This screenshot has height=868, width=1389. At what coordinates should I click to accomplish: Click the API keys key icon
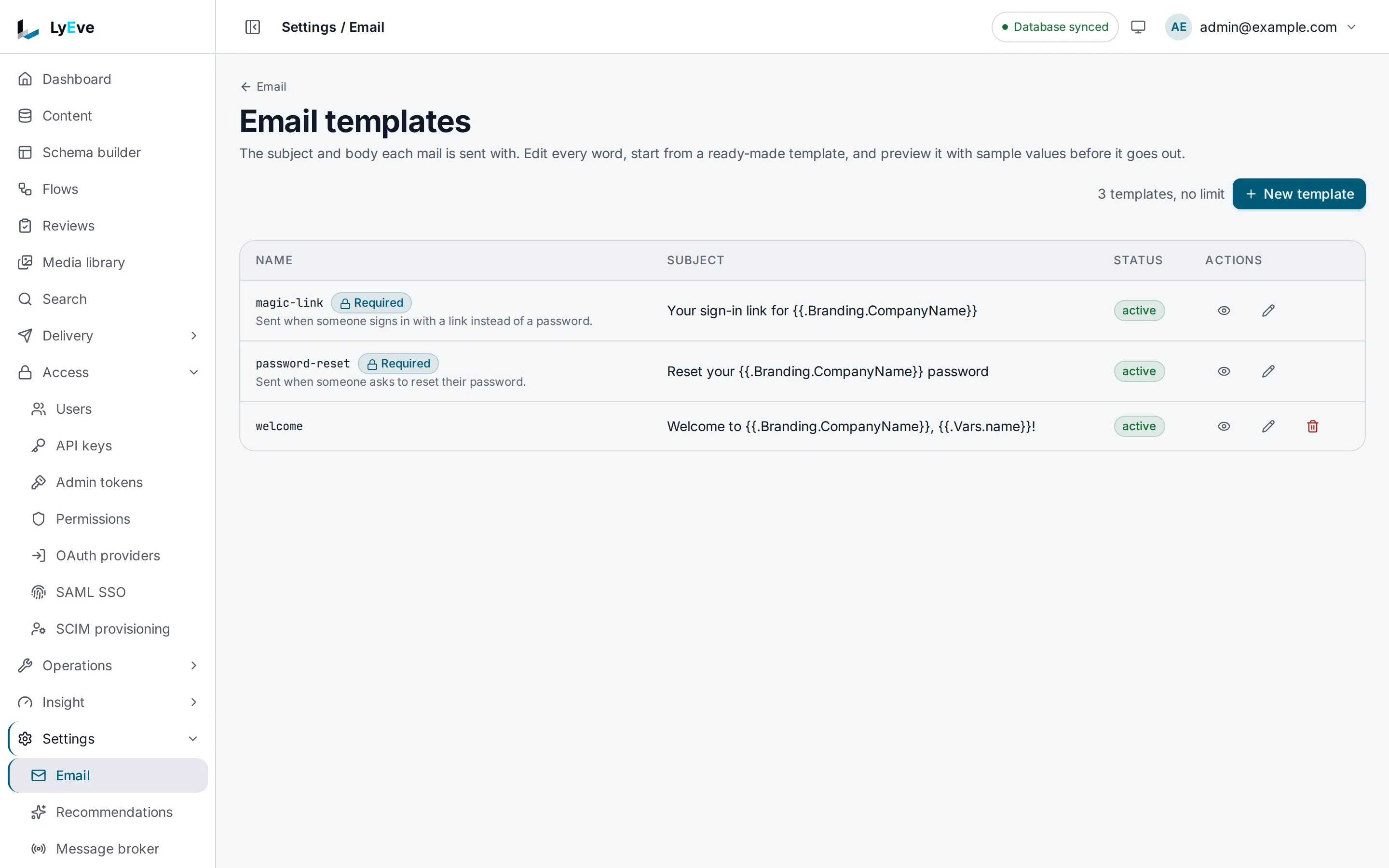39,446
